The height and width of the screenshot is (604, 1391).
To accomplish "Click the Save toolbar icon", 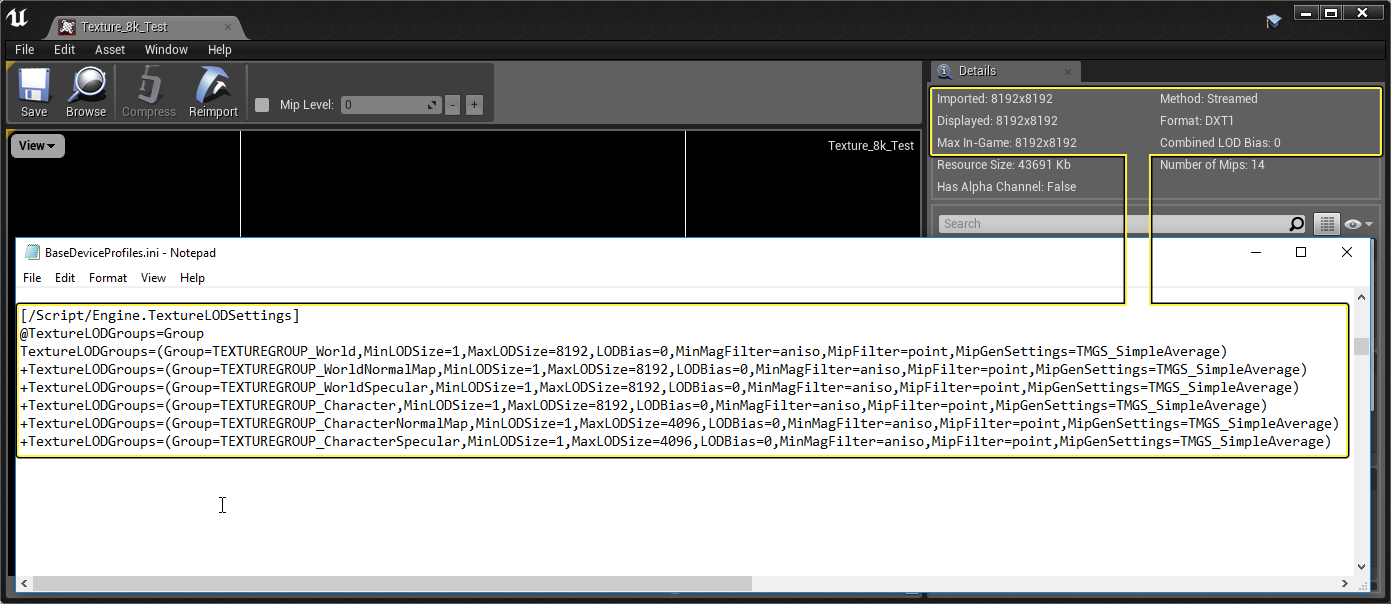I will [34, 92].
